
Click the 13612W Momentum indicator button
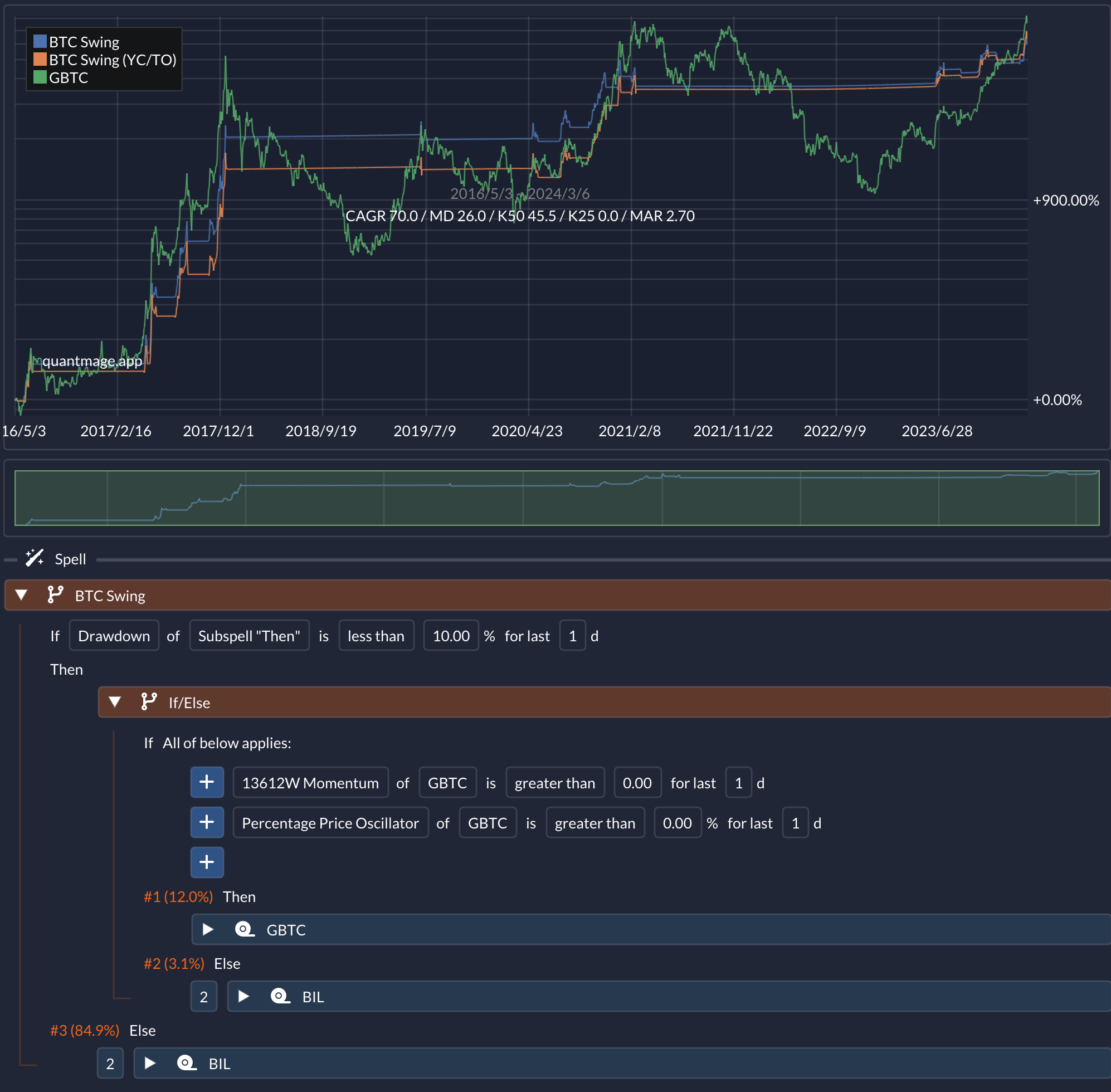coord(310,782)
